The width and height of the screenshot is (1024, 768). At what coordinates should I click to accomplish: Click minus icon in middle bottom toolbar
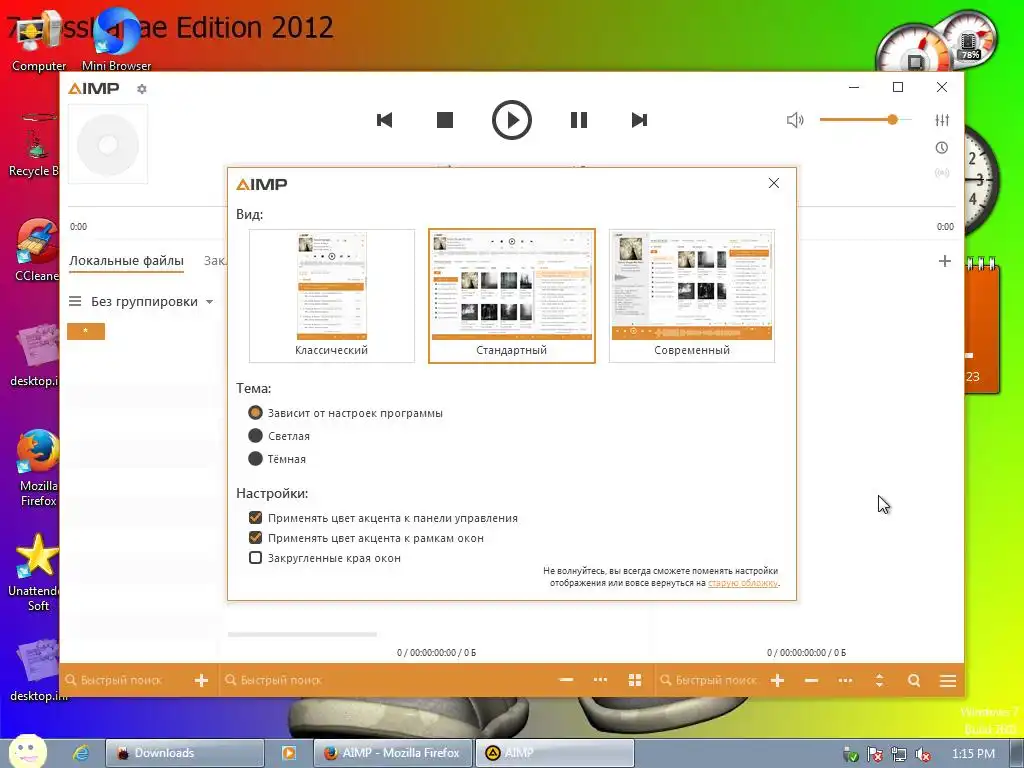point(566,680)
